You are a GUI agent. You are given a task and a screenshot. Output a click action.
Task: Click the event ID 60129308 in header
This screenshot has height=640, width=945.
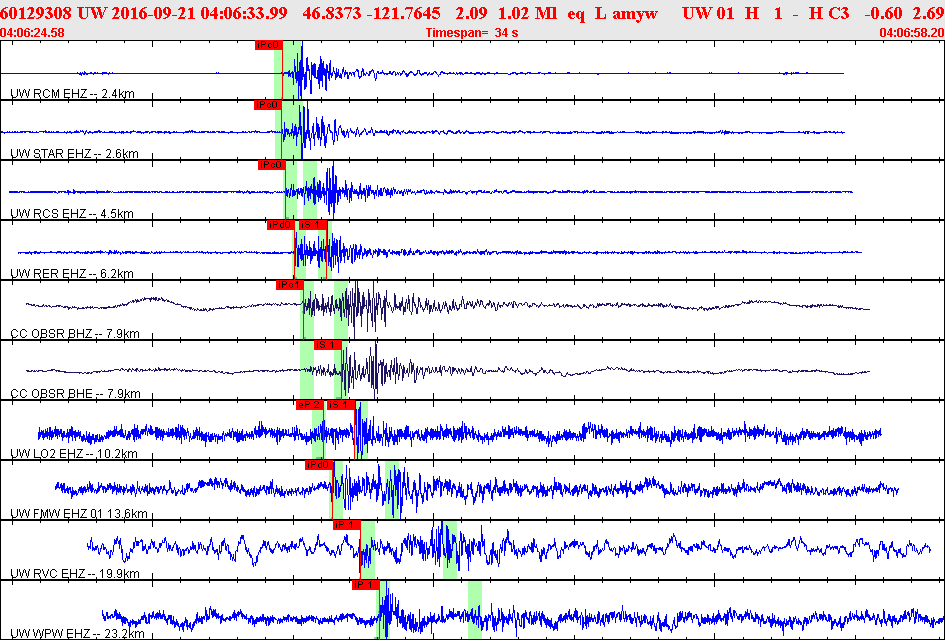(36, 13)
